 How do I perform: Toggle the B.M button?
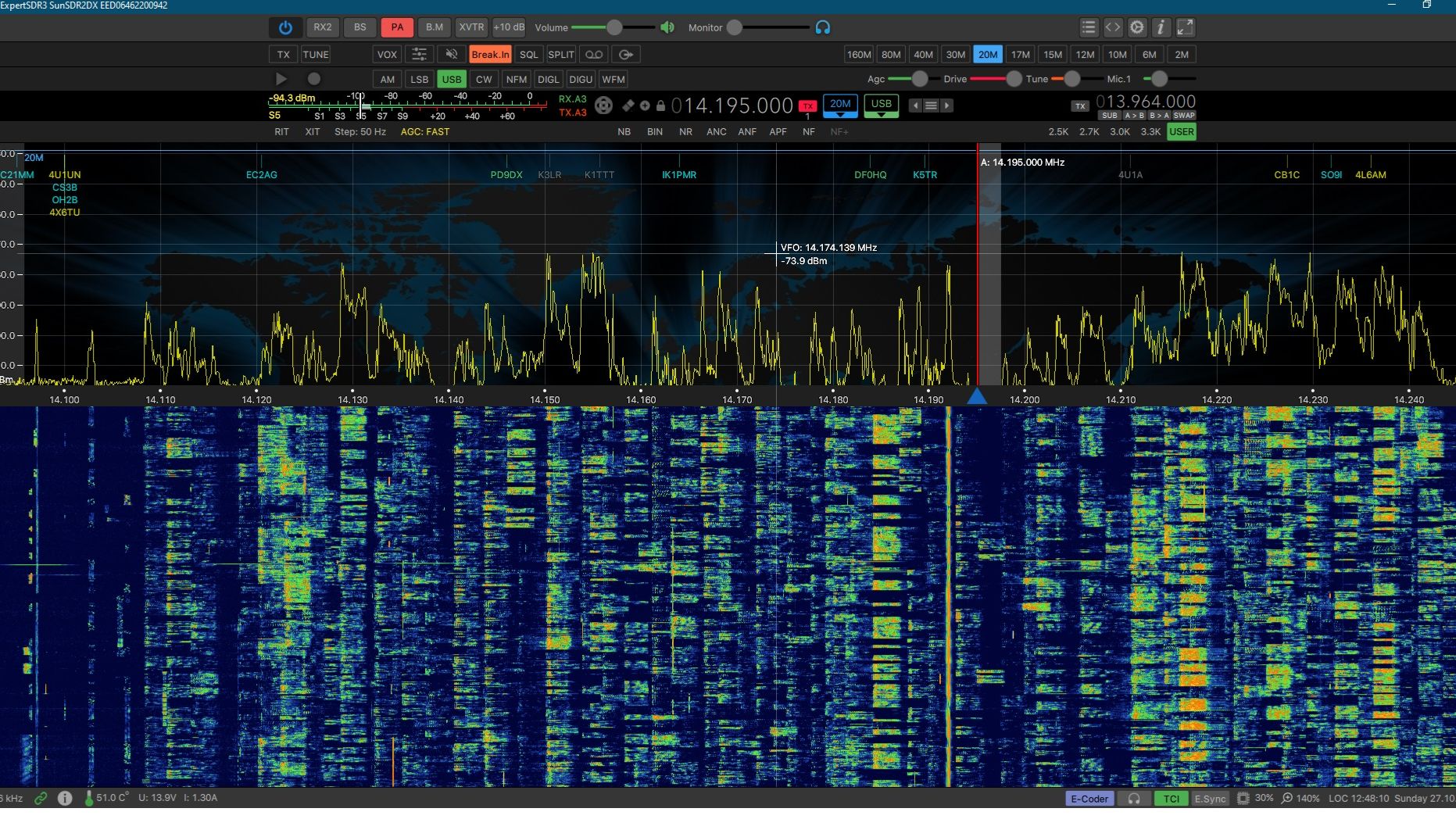pyautogui.click(x=435, y=27)
